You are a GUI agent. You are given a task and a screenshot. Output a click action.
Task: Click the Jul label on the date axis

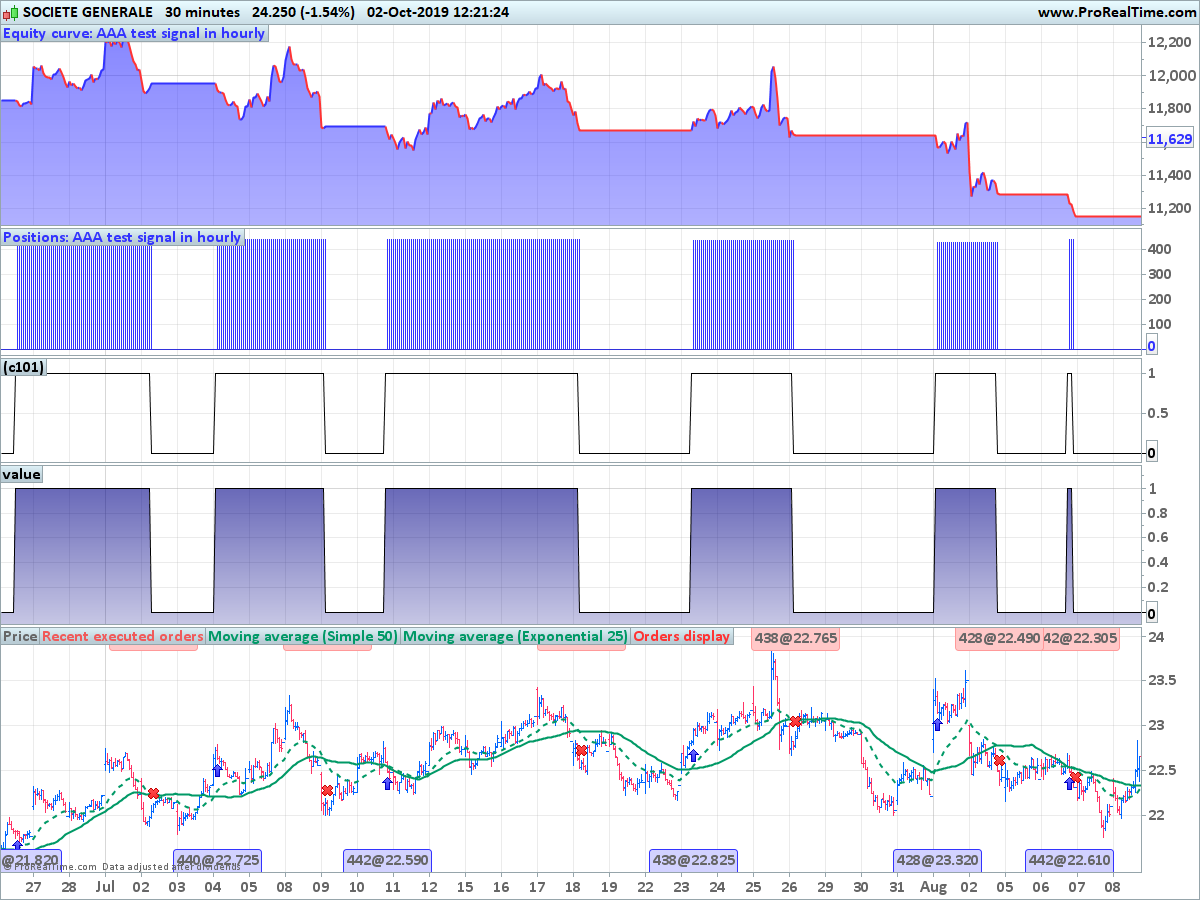coord(106,886)
